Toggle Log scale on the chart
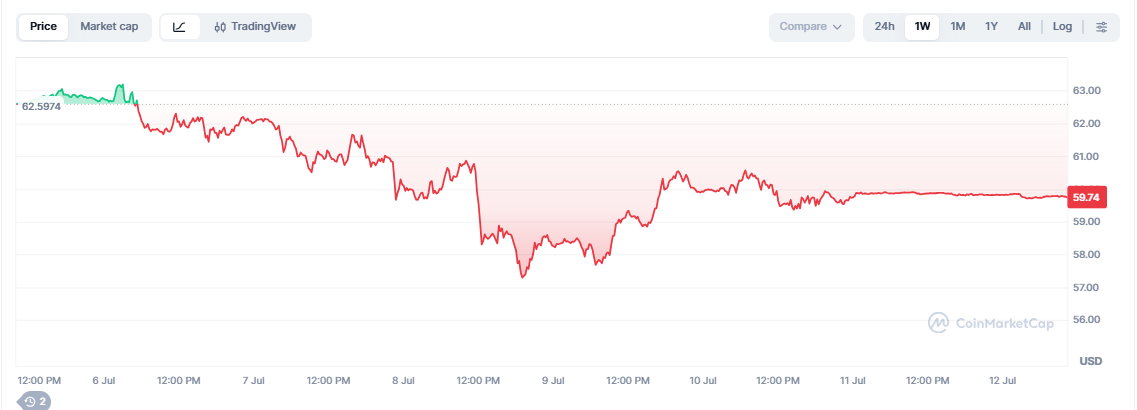 tap(1062, 27)
